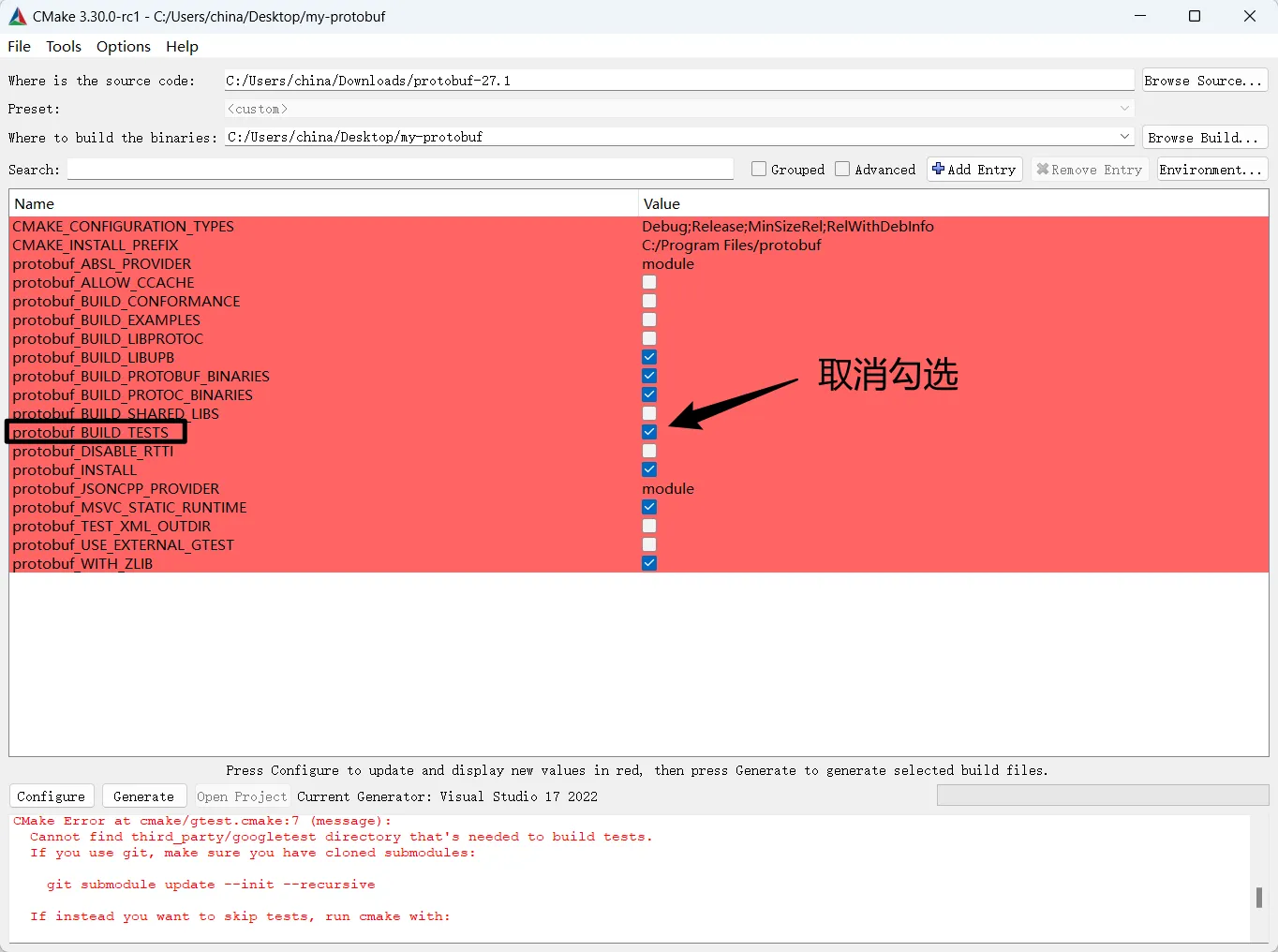This screenshot has width=1278, height=952.
Task: Click Add Entry button
Action: pos(974,170)
